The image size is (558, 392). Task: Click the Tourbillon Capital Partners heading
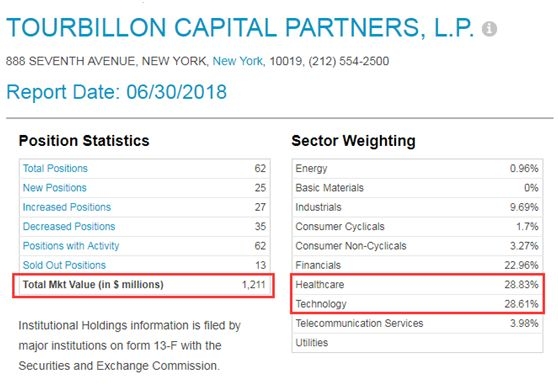(x=240, y=27)
